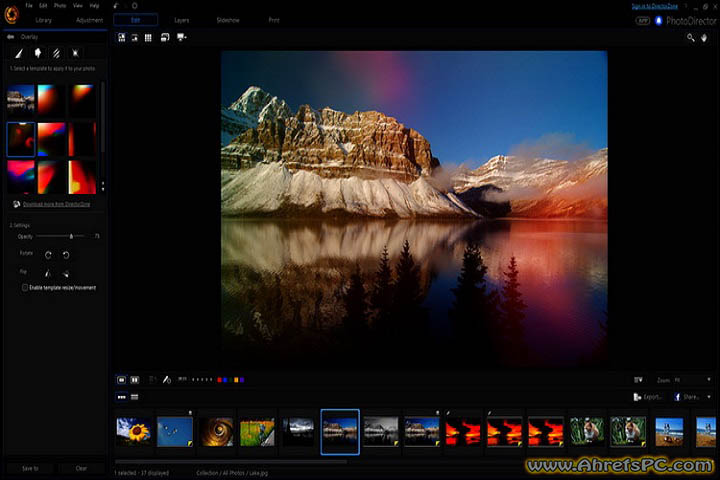
Task: Click the undo arrow near the Help menu
Action: coord(116,6)
